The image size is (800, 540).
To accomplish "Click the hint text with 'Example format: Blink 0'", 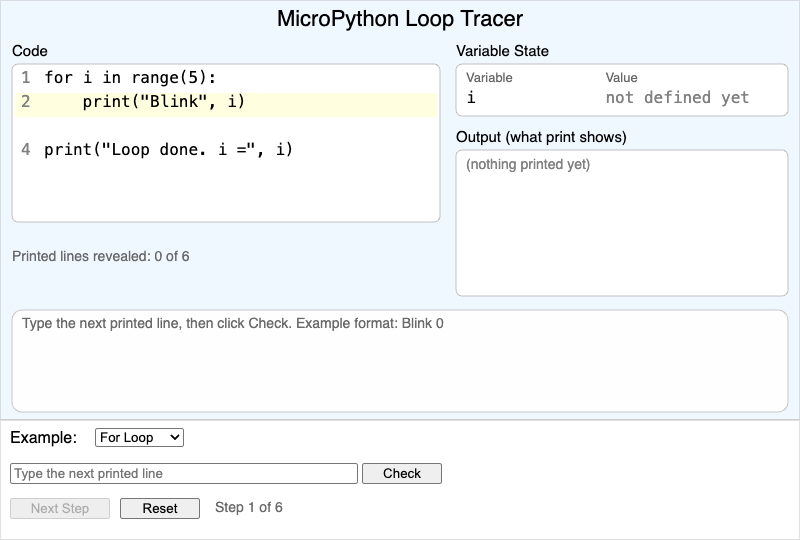I will pos(233,324).
